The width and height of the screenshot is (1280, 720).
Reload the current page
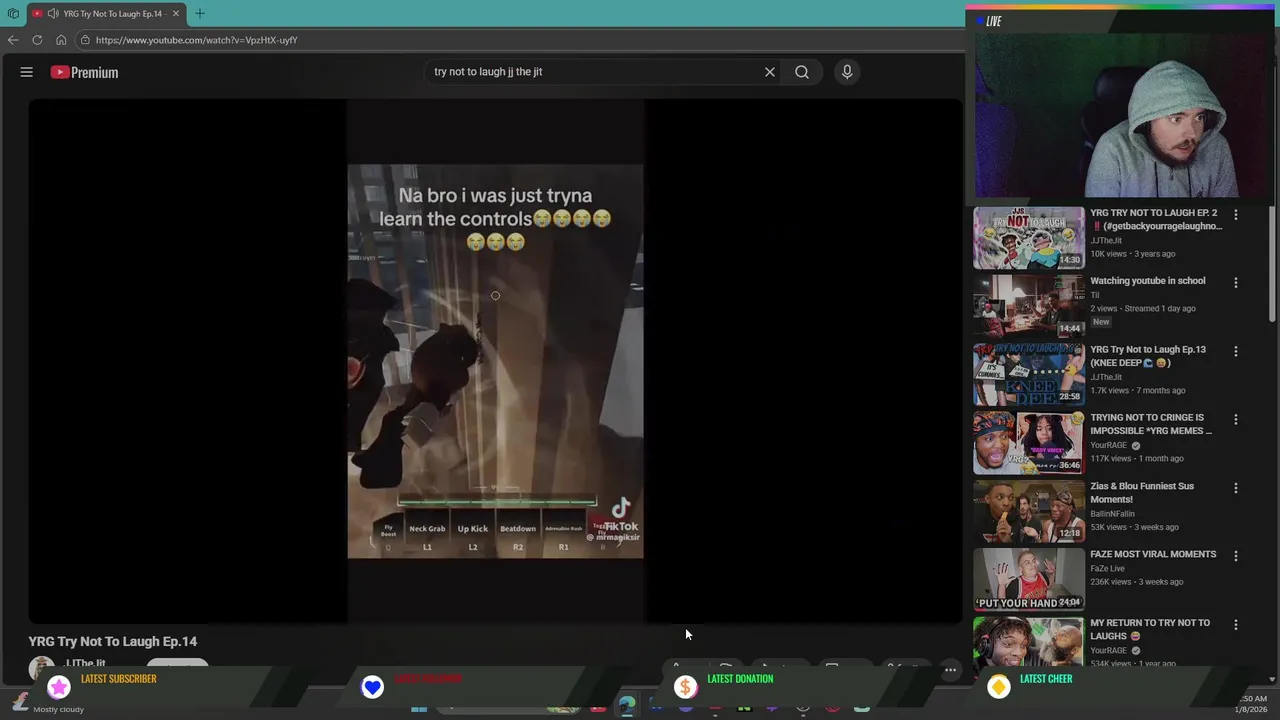tap(37, 40)
